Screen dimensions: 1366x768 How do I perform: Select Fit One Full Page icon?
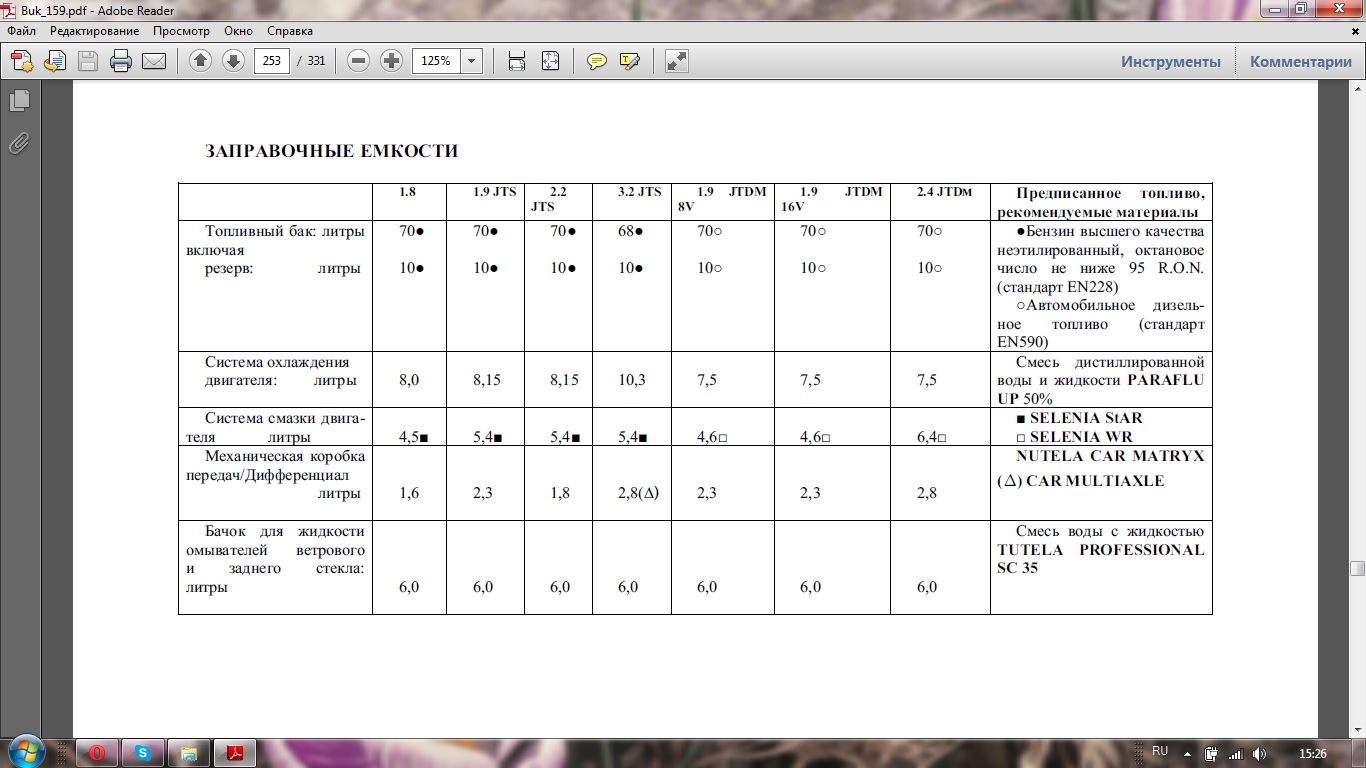(x=550, y=61)
